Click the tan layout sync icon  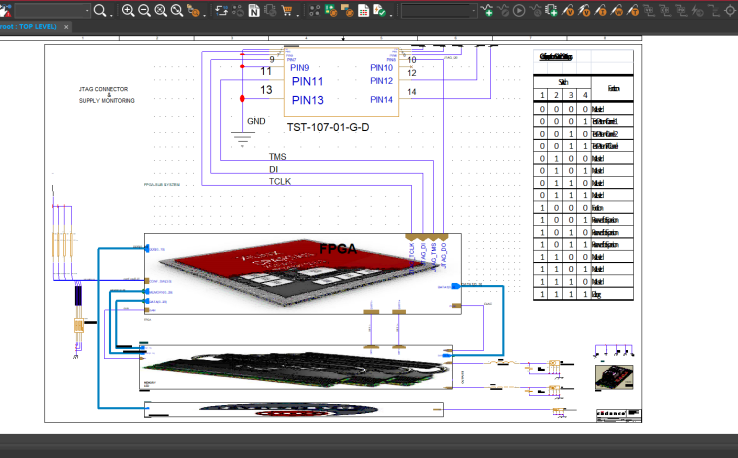(x=347, y=10)
